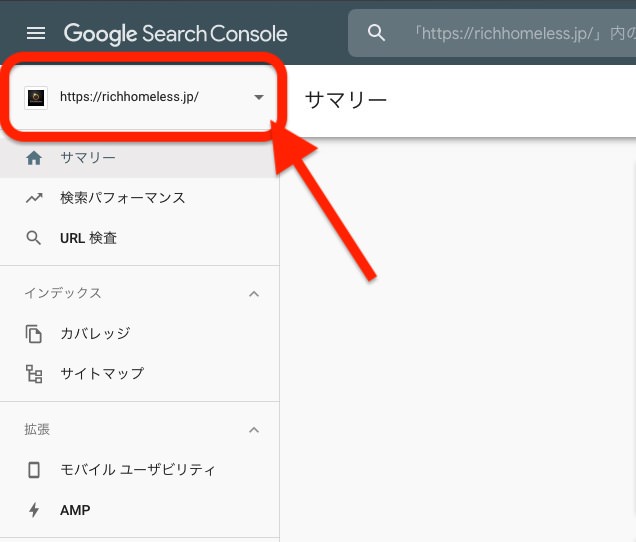Click the phone icon for モバイル ユーザビリティ

click(x=35, y=470)
